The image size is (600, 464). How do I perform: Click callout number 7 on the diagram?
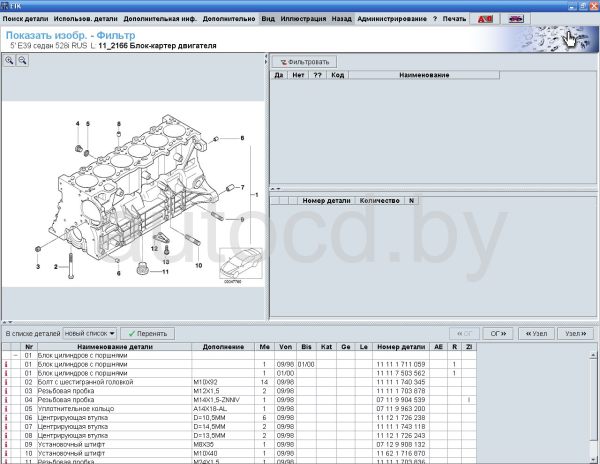[x=243, y=187]
